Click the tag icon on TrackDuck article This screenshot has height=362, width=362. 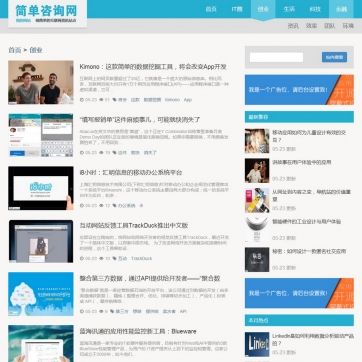(x=115, y=258)
